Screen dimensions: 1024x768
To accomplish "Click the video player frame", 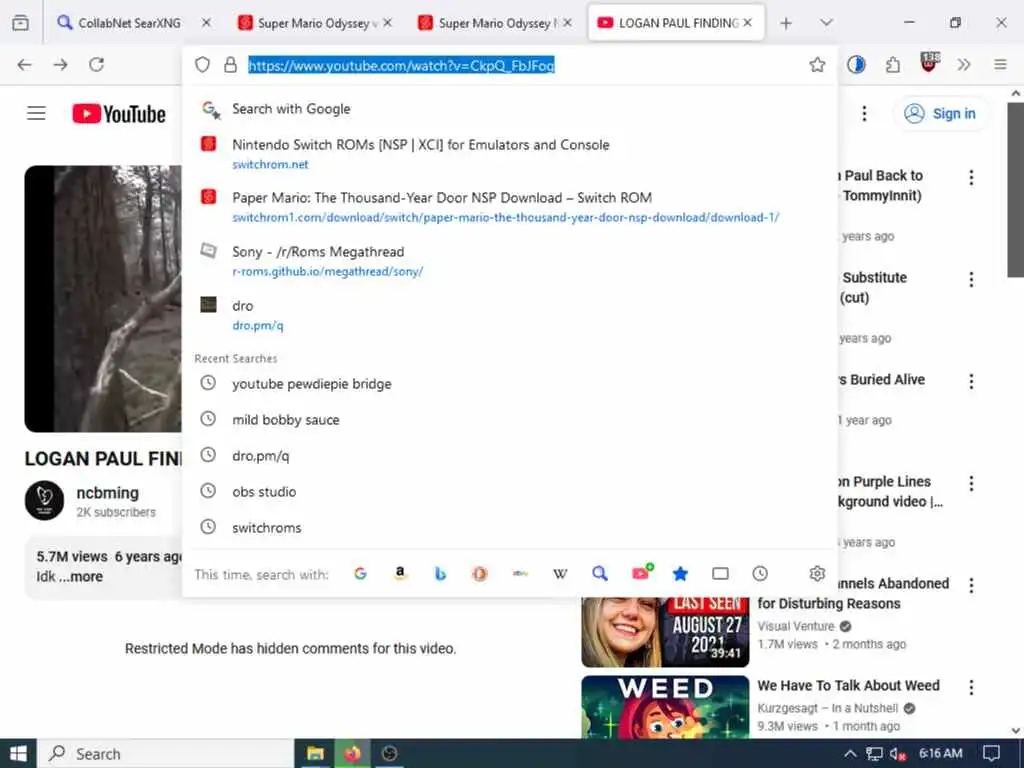I will 103,298.
